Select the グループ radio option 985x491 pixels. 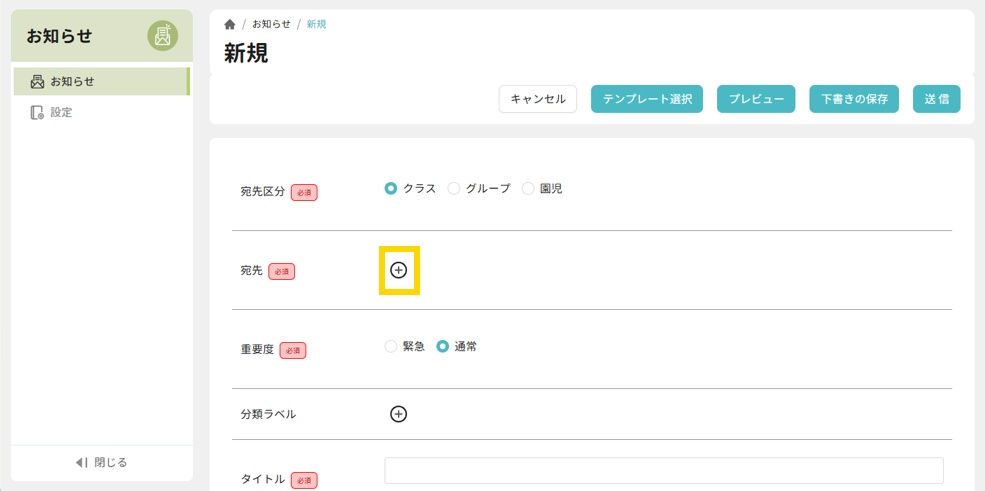[x=454, y=188]
